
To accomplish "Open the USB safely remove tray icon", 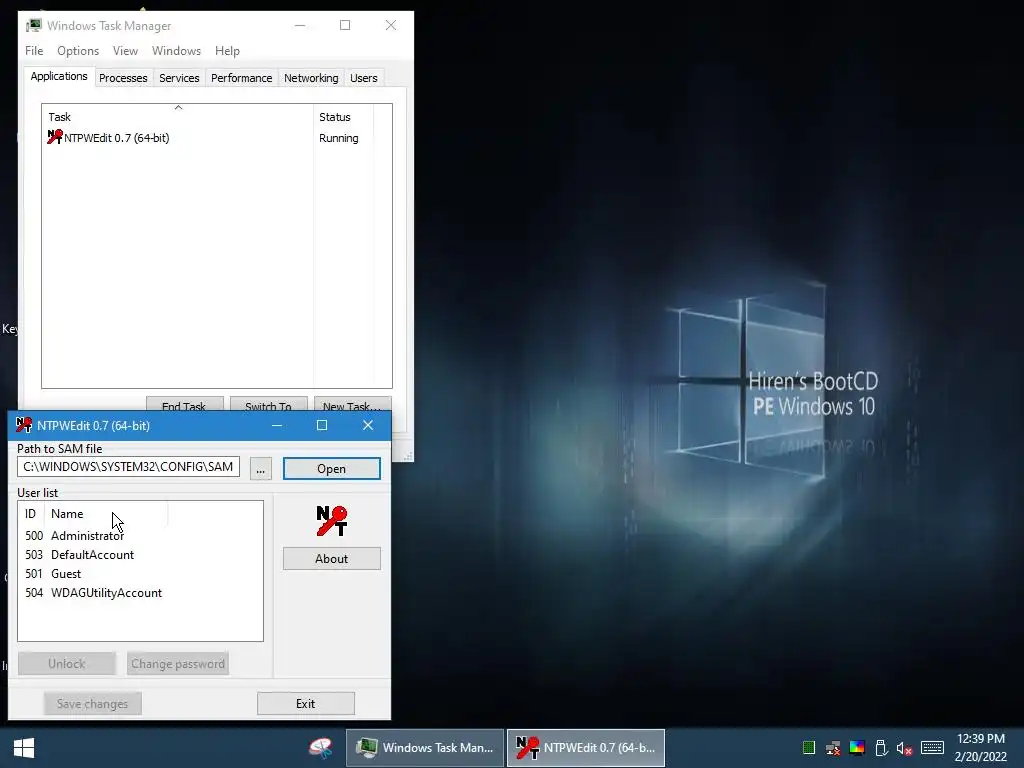I will pos(880,748).
